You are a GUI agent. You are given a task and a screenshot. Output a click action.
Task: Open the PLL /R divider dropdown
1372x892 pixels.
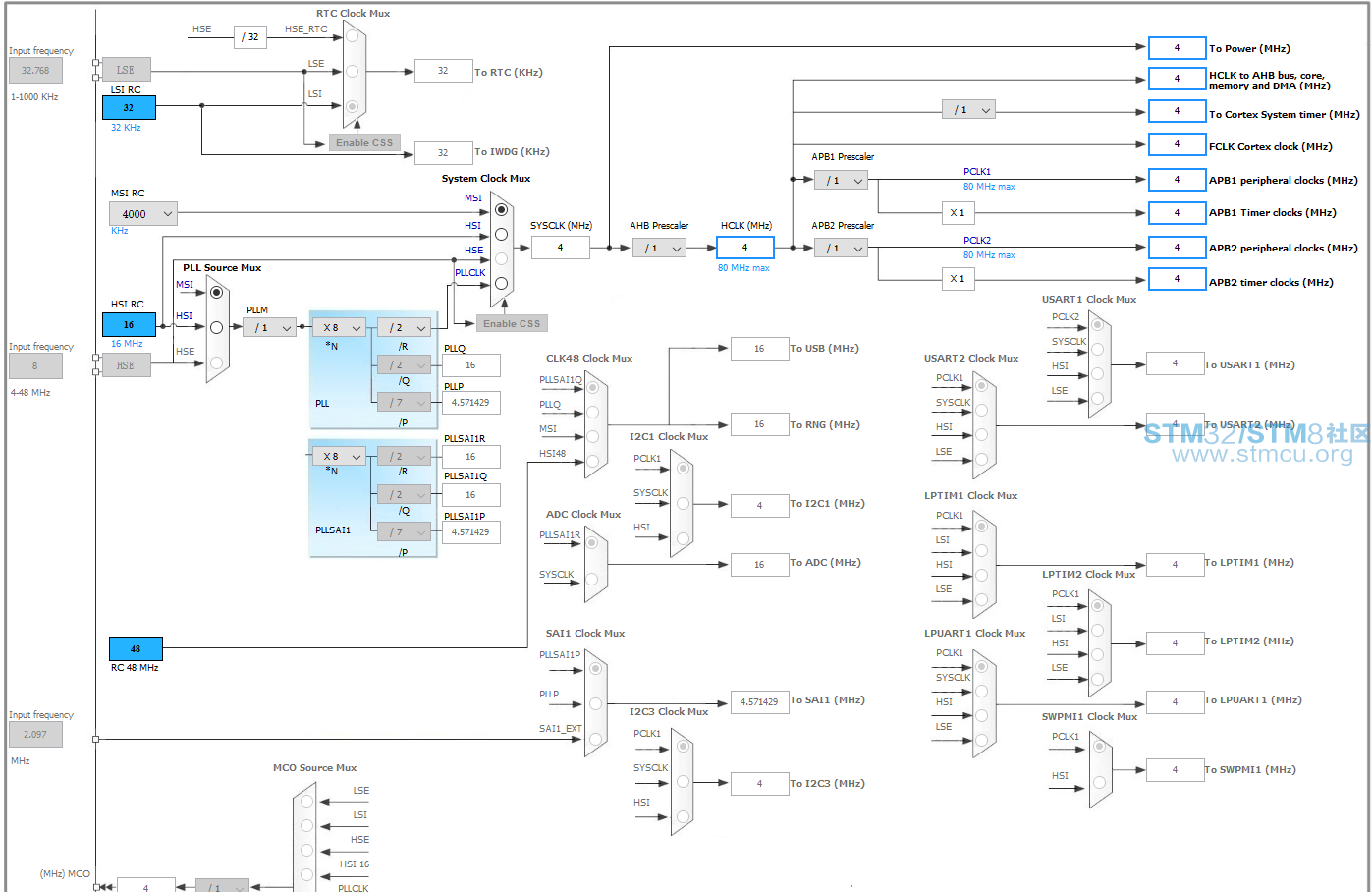click(405, 328)
